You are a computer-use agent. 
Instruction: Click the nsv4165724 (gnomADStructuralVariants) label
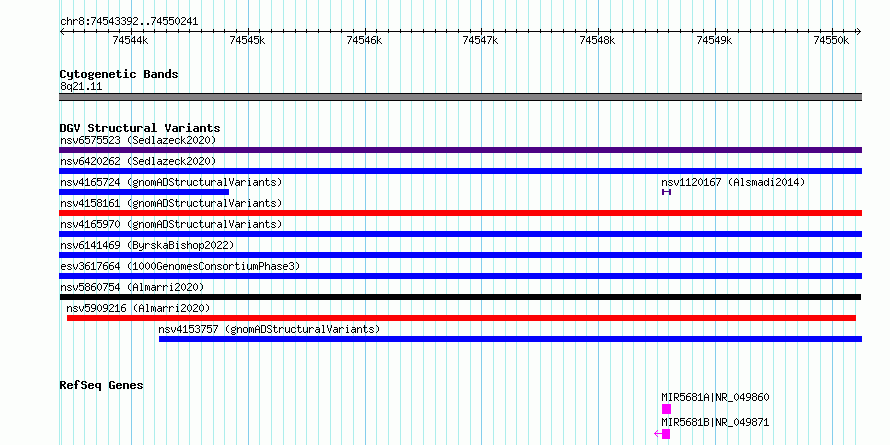(171, 182)
